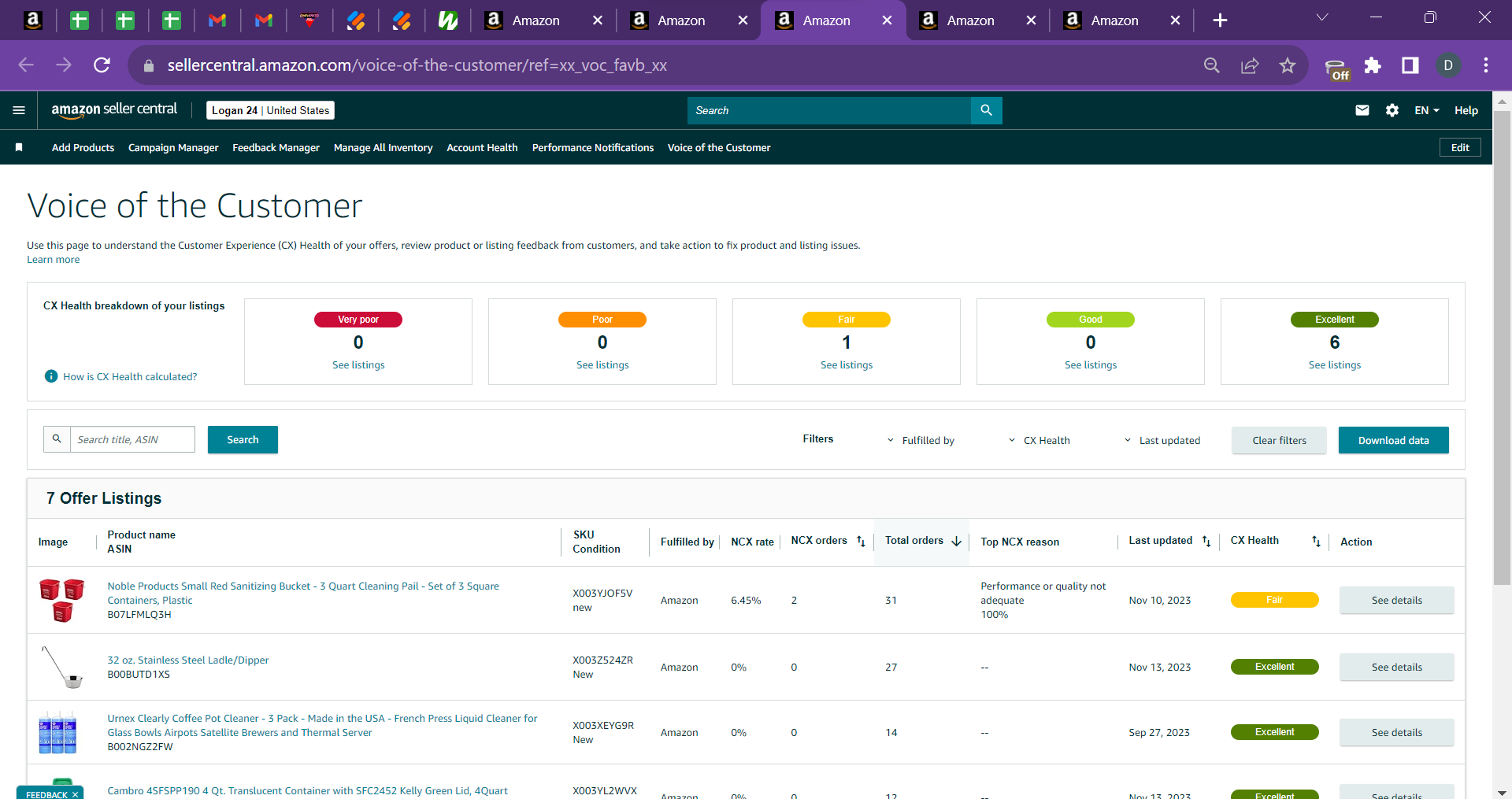The width and height of the screenshot is (1512, 799).
Task: Click the Edit favorites button
Action: click(x=1460, y=147)
